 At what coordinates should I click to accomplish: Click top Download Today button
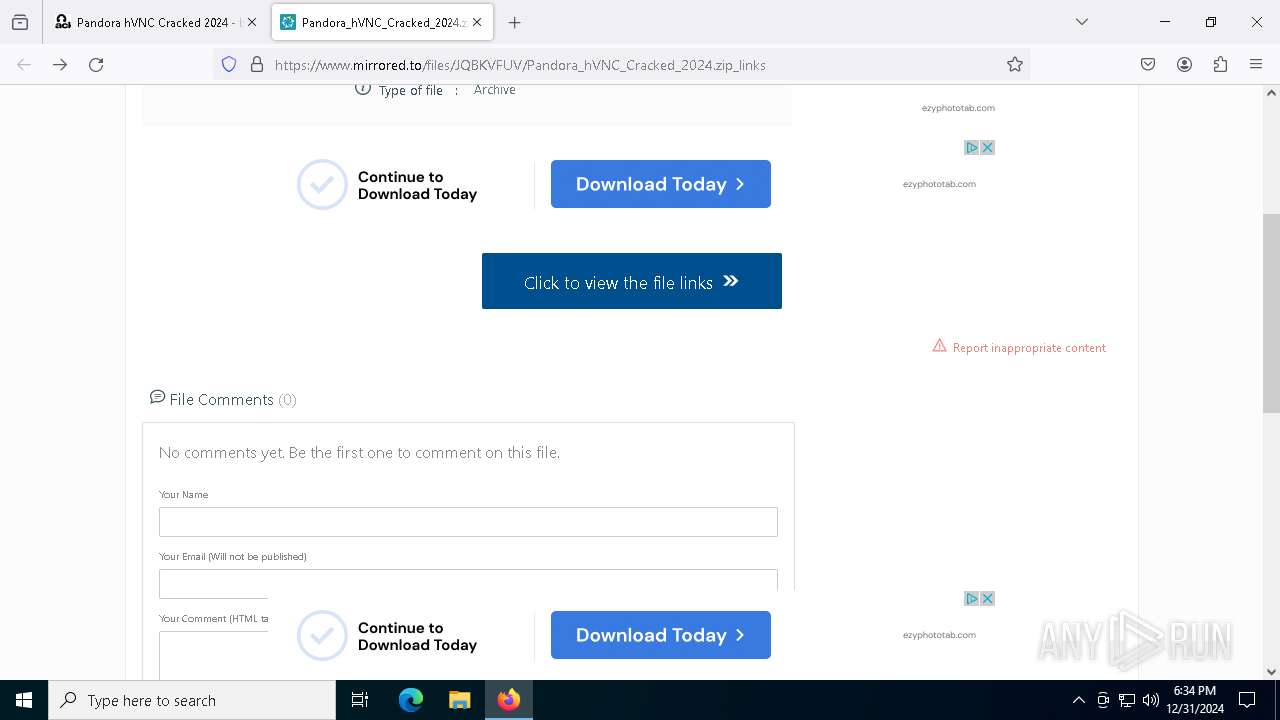(x=661, y=184)
